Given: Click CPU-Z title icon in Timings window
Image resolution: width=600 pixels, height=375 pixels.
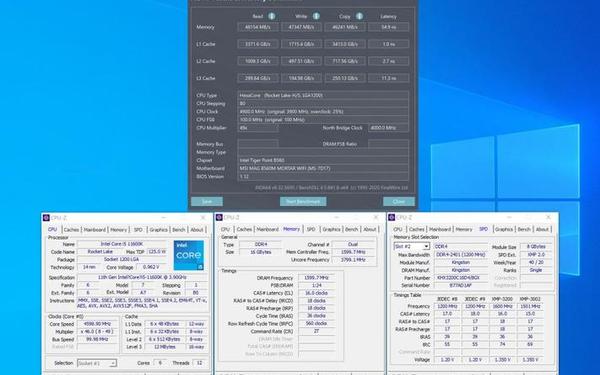Looking at the screenshot, I should coord(219,217).
